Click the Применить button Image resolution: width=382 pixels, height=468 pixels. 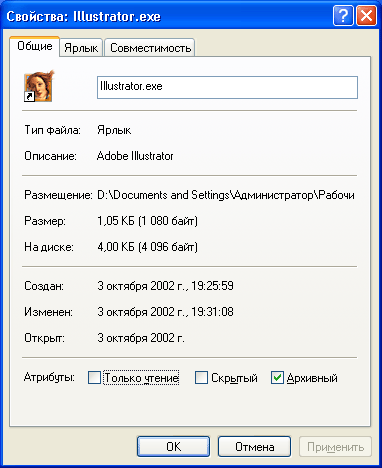point(335,447)
